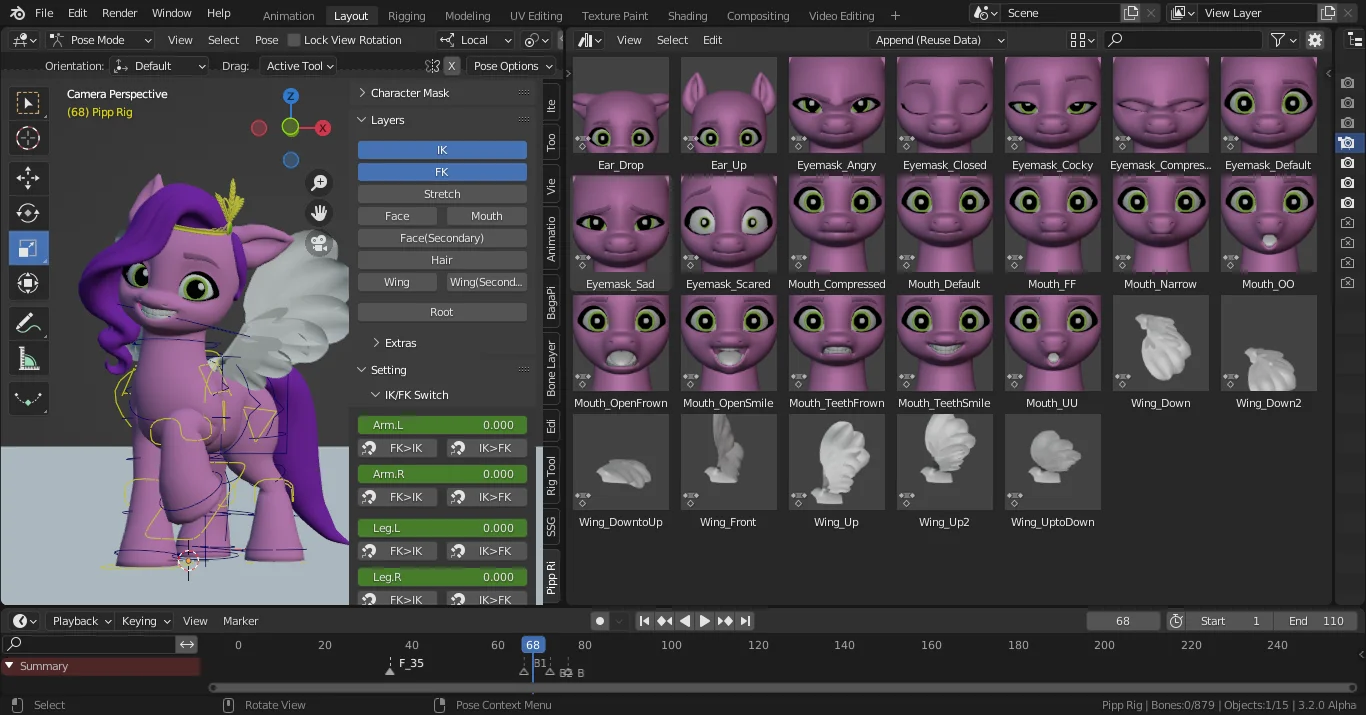Open the Local transform orientation dropdown
Viewport: 1366px width, 715px height.
pos(475,39)
